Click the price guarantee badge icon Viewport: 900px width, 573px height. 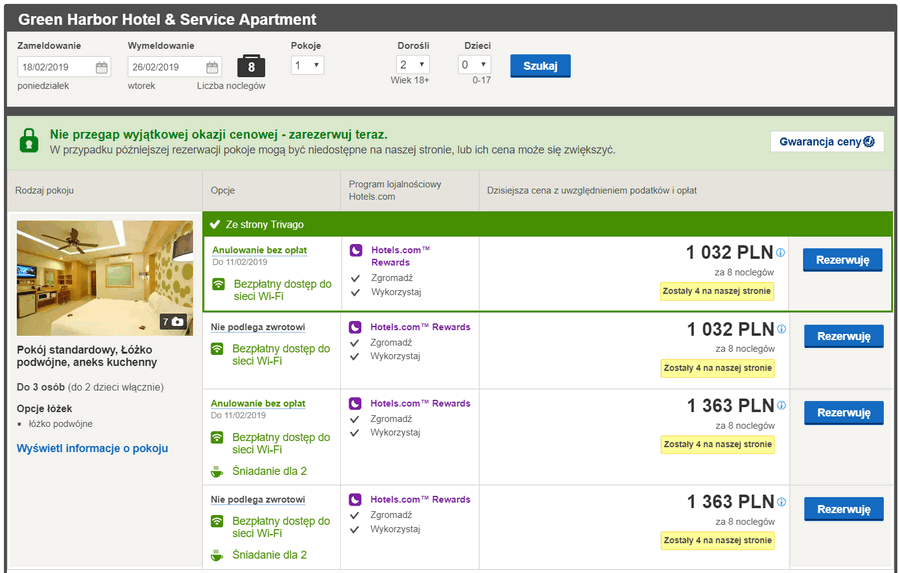pyautogui.click(x=869, y=141)
